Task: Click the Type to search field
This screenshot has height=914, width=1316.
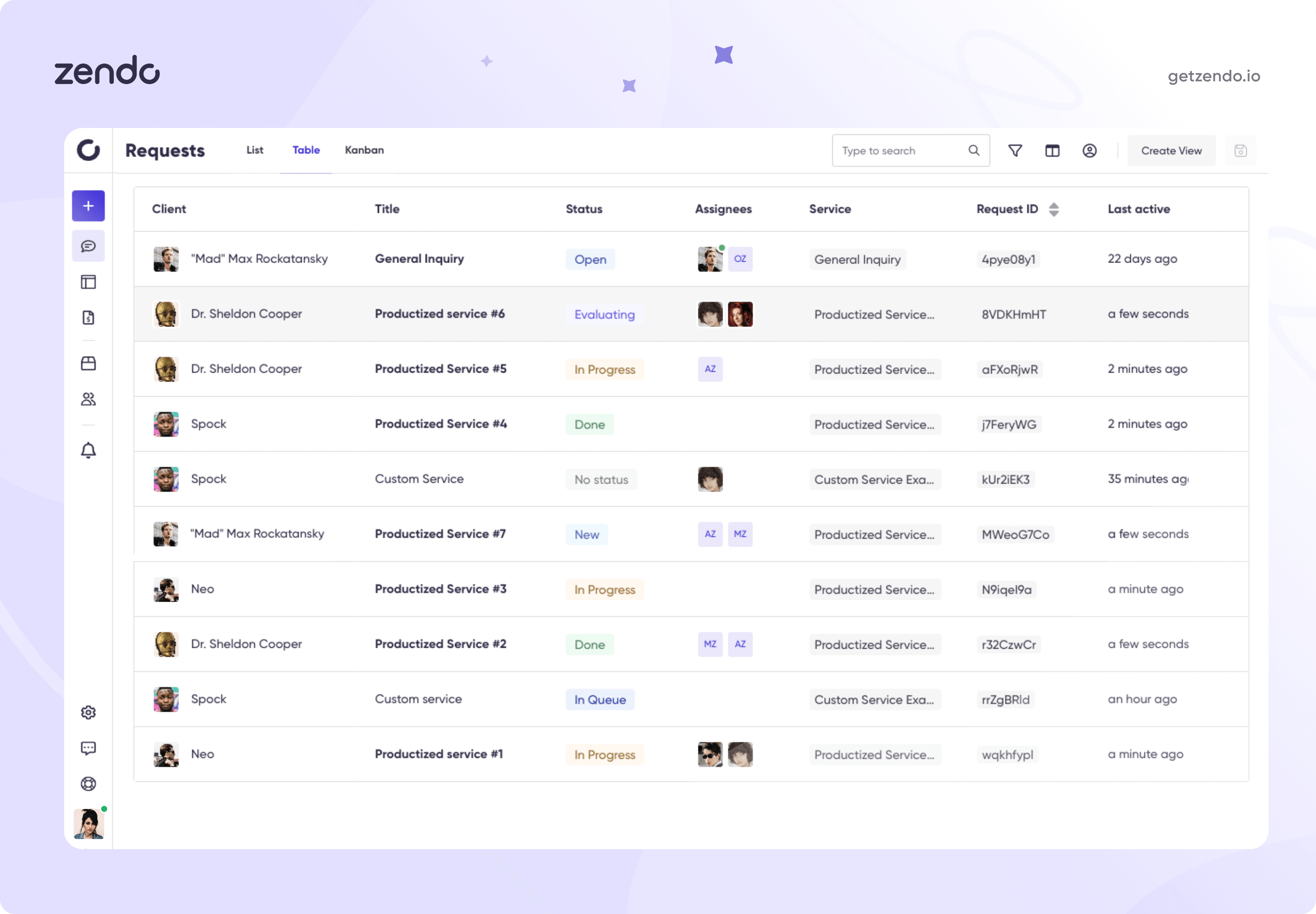Action: click(902, 151)
